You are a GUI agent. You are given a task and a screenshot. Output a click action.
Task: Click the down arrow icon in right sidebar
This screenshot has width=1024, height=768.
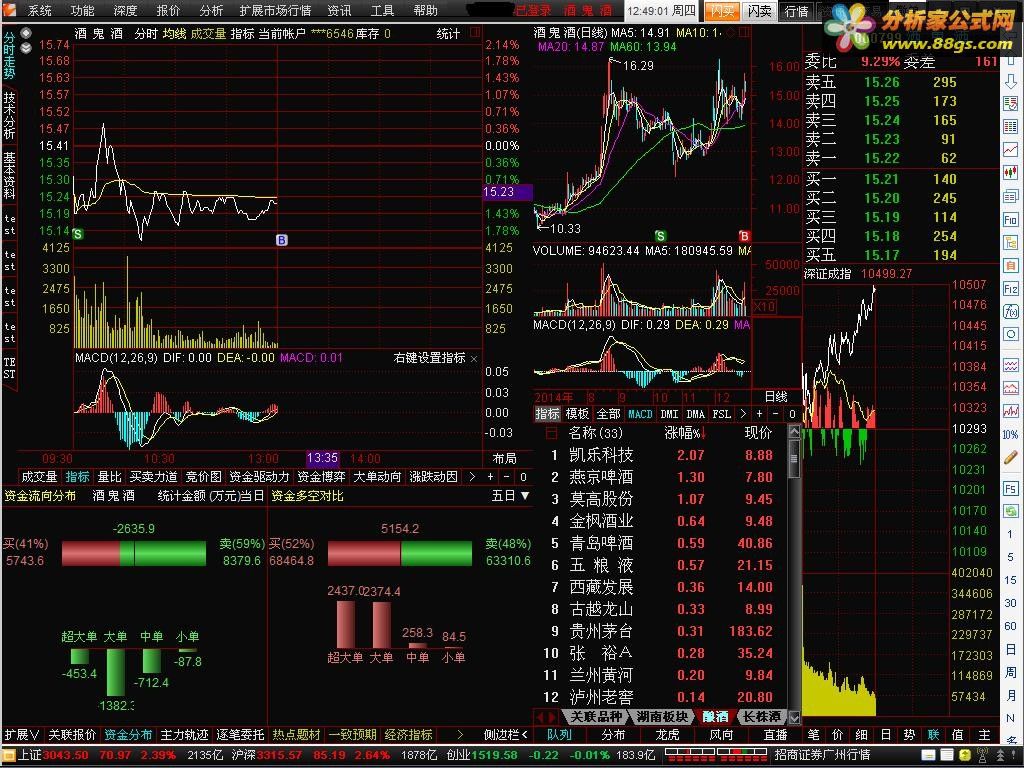[x=1010, y=81]
